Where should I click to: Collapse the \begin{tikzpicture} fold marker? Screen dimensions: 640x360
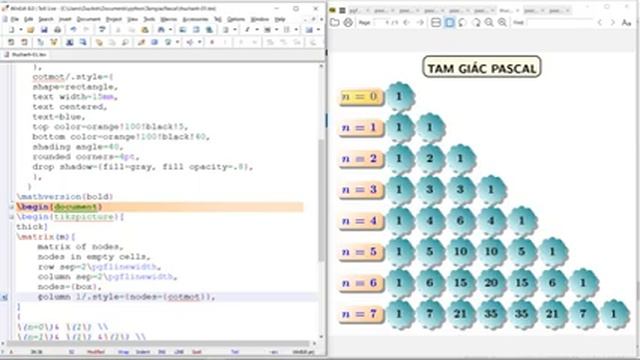[11, 217]
